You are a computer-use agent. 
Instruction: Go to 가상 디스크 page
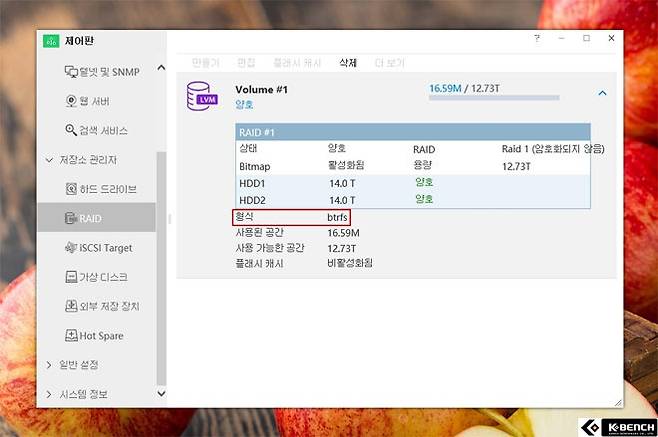click(95, 276)
